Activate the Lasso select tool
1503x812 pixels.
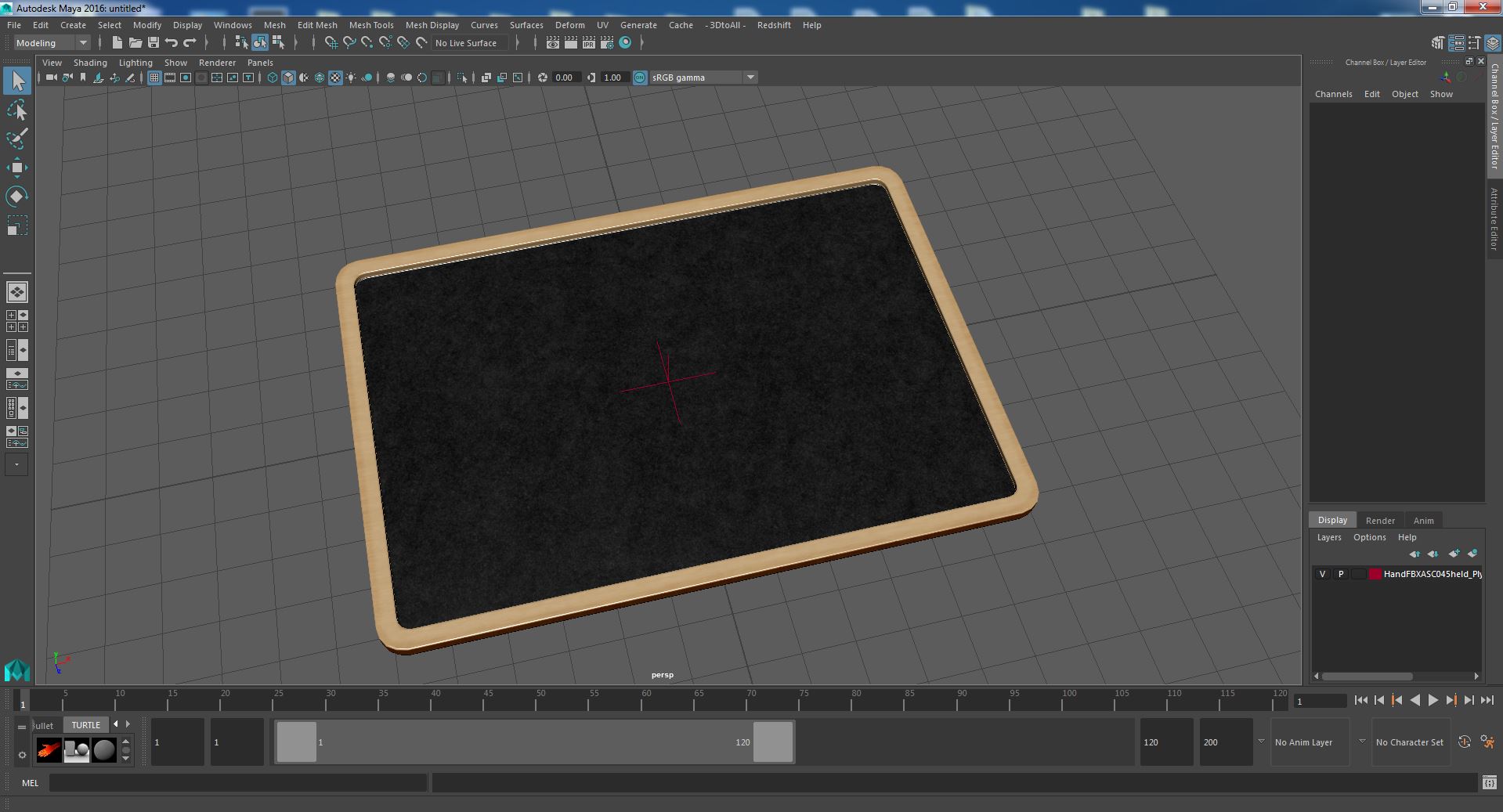[x=17, y=110]
